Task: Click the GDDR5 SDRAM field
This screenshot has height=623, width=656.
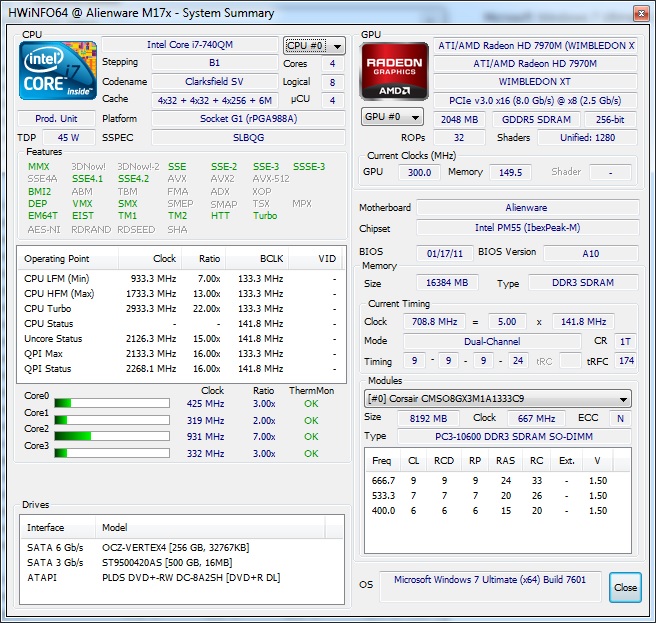Action: [x=536, y=120]
